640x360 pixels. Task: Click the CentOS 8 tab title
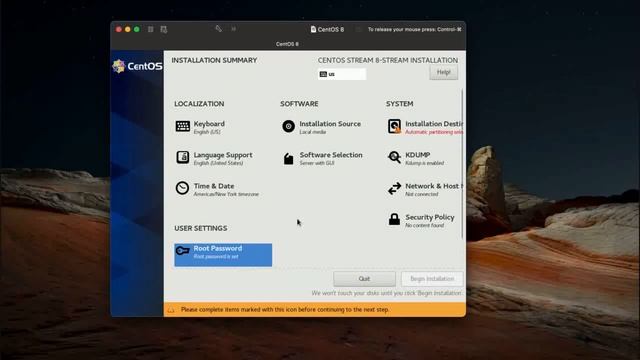pos(287,44)
